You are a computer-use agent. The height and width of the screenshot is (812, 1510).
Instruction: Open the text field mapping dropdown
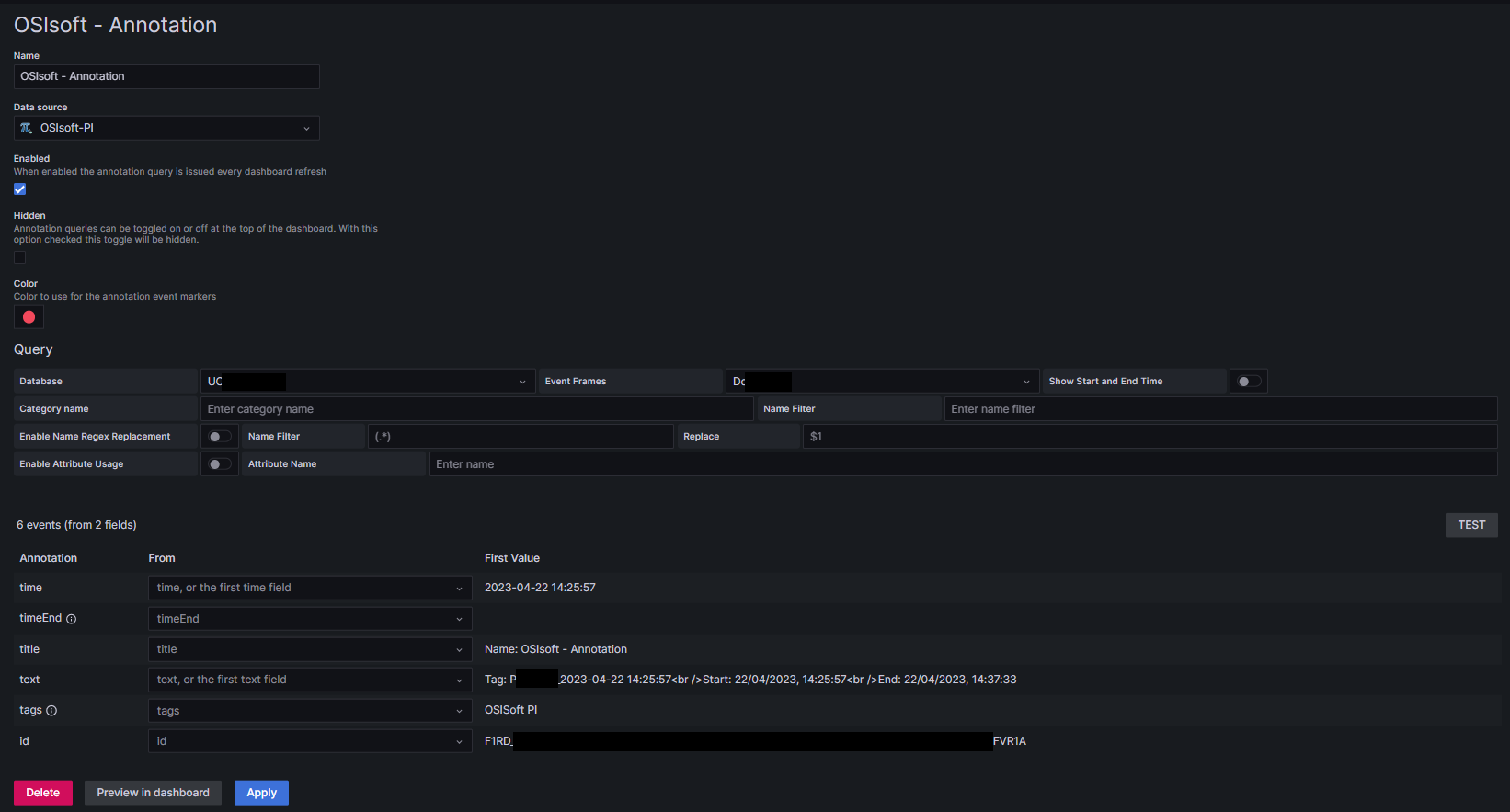coord(310,680)
